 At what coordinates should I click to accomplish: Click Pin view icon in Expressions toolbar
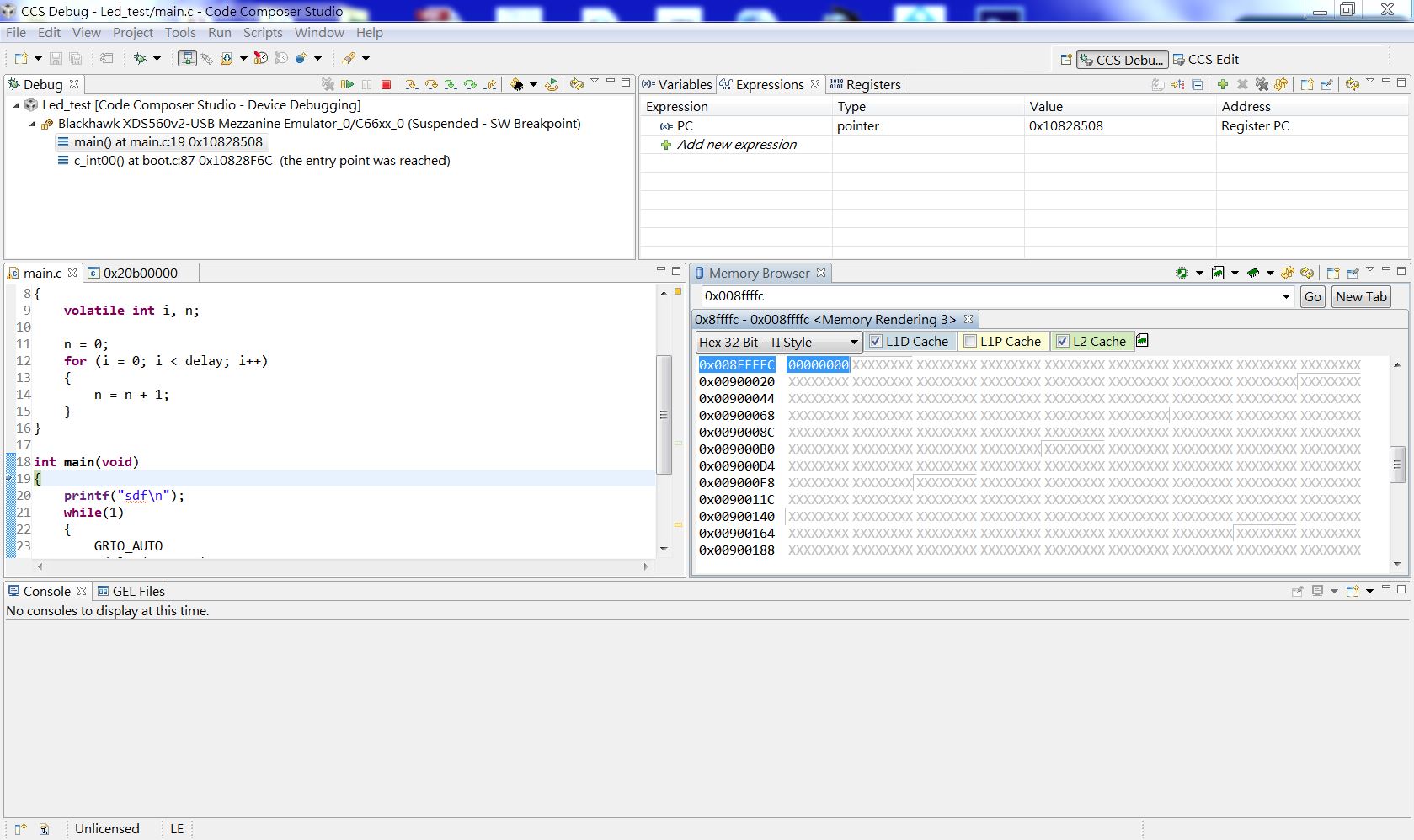pos(1326,84)
